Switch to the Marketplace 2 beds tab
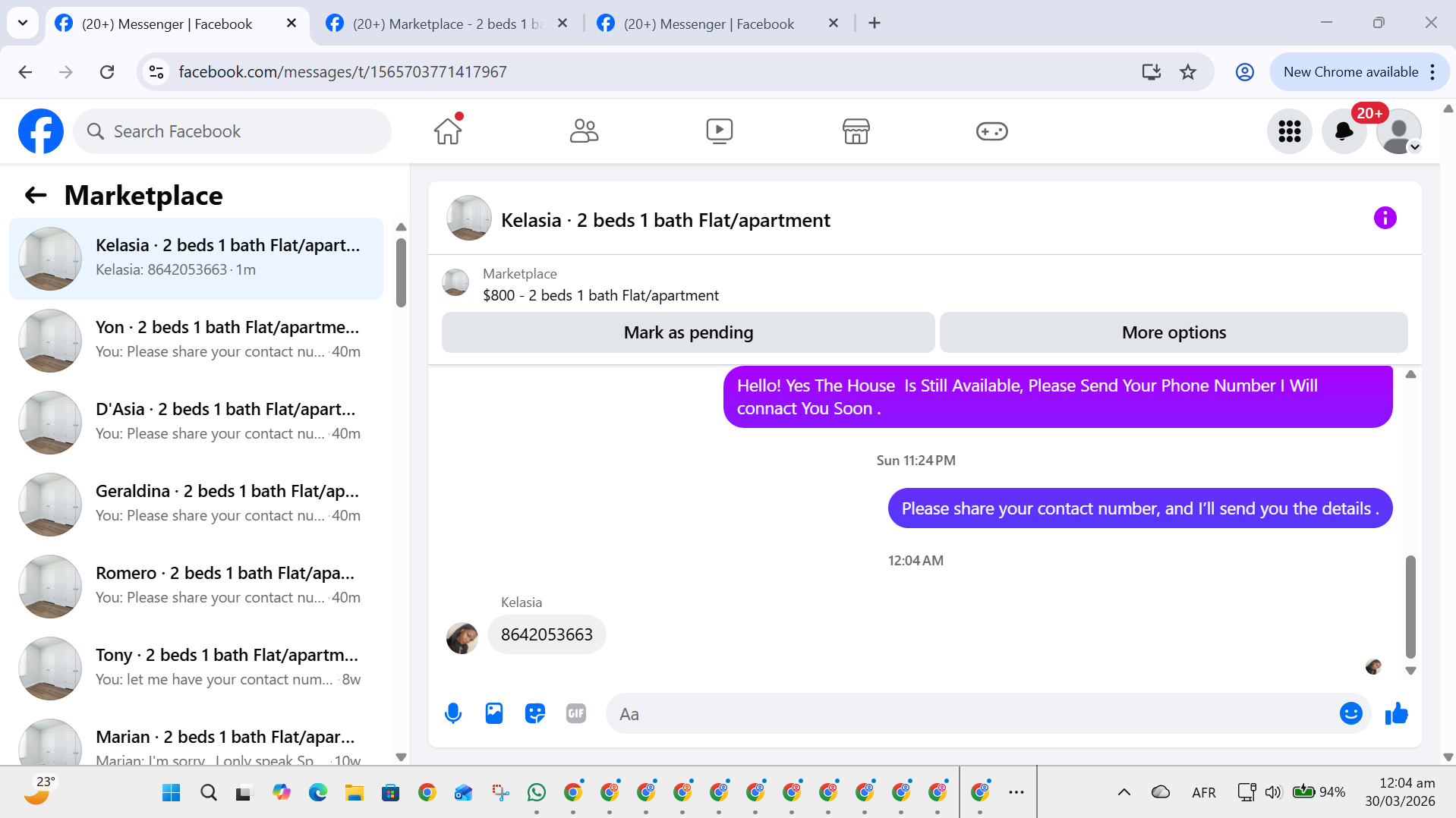This screenshot has height=818, width=1456. point(446,24)
